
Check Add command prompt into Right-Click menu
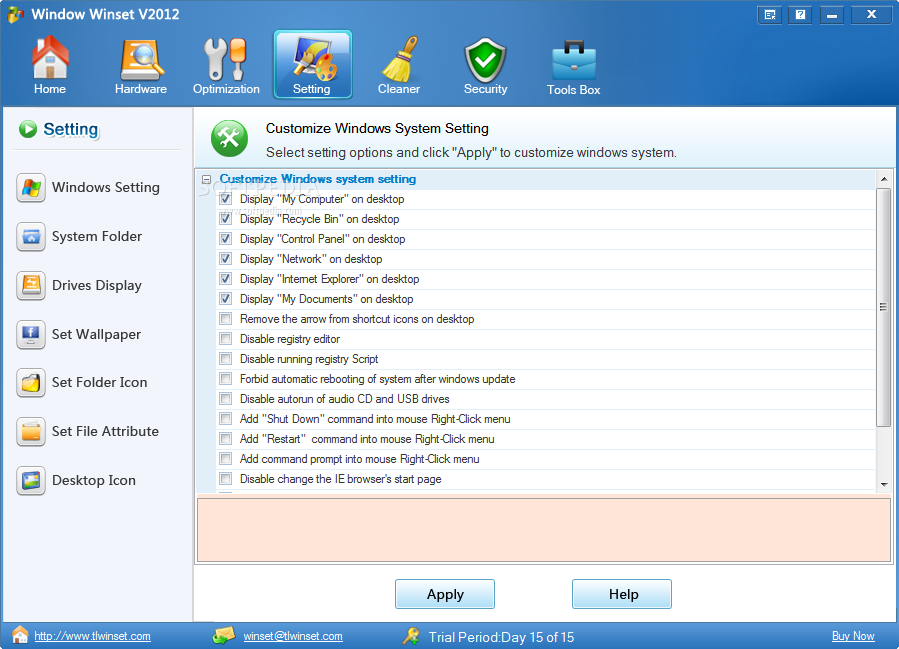[x=226, y=459]
